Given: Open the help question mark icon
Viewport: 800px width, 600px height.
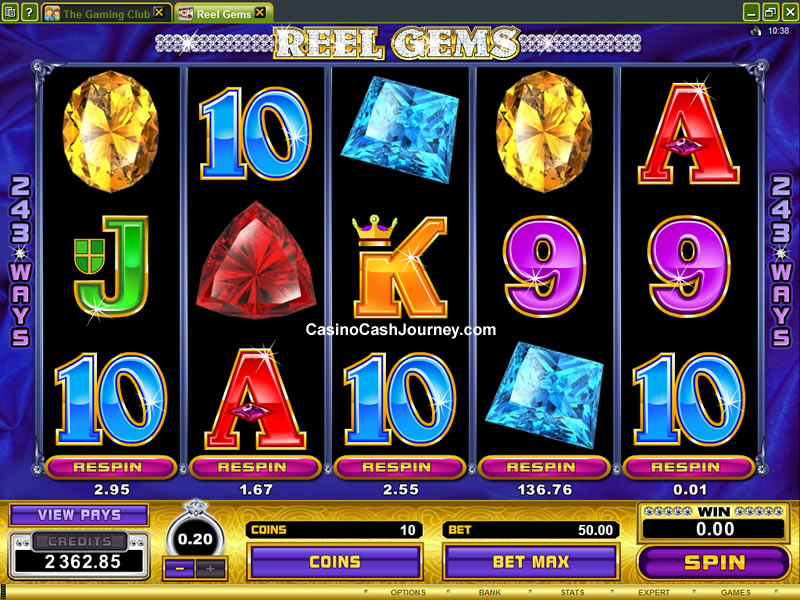Looking at the screenshot, I should pos(30,12).
